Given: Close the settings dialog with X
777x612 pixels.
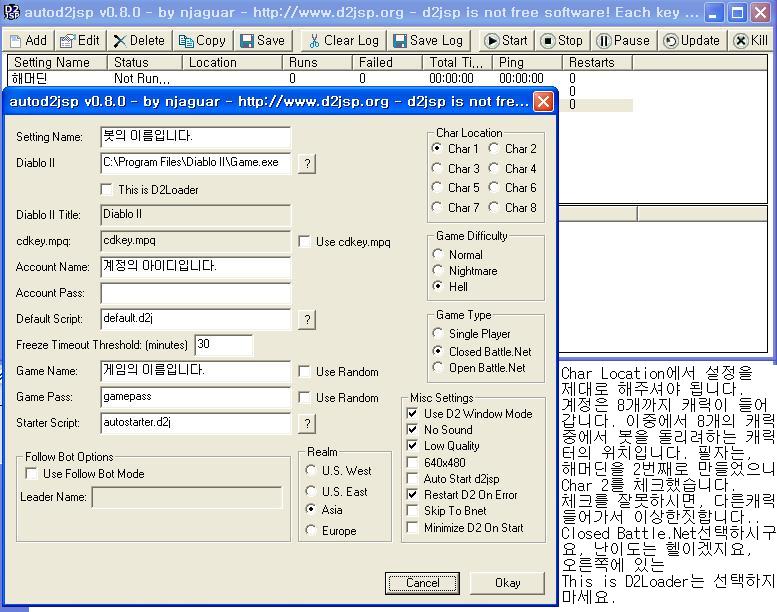Looking at the screenshot, I should tap(543, 101).
